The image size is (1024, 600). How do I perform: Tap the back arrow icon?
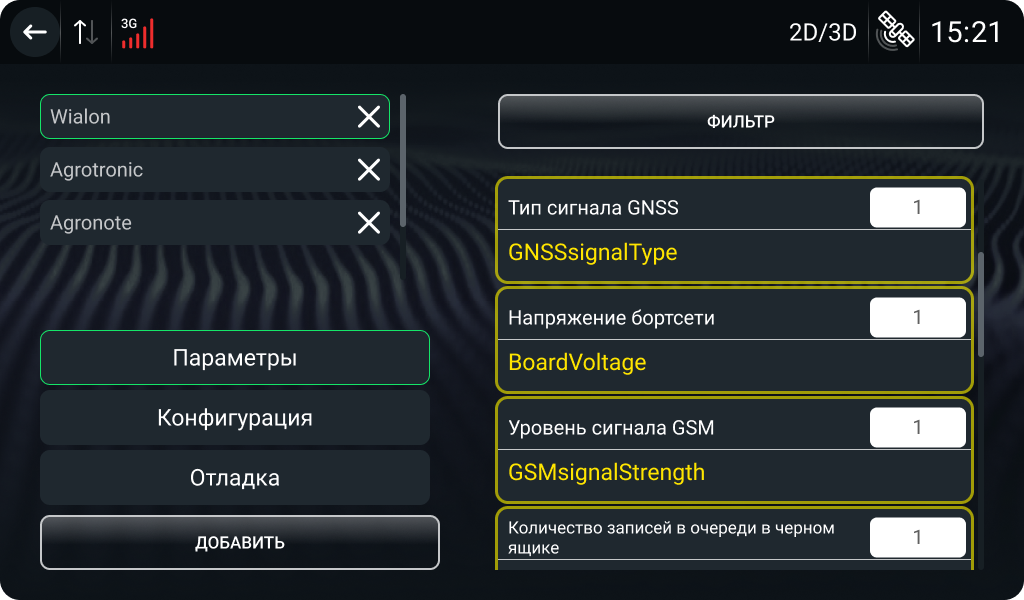click(33, 31)
